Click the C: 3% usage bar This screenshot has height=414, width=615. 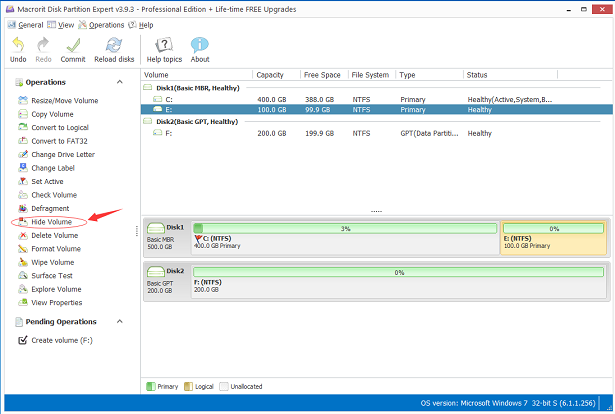[345, 229]
